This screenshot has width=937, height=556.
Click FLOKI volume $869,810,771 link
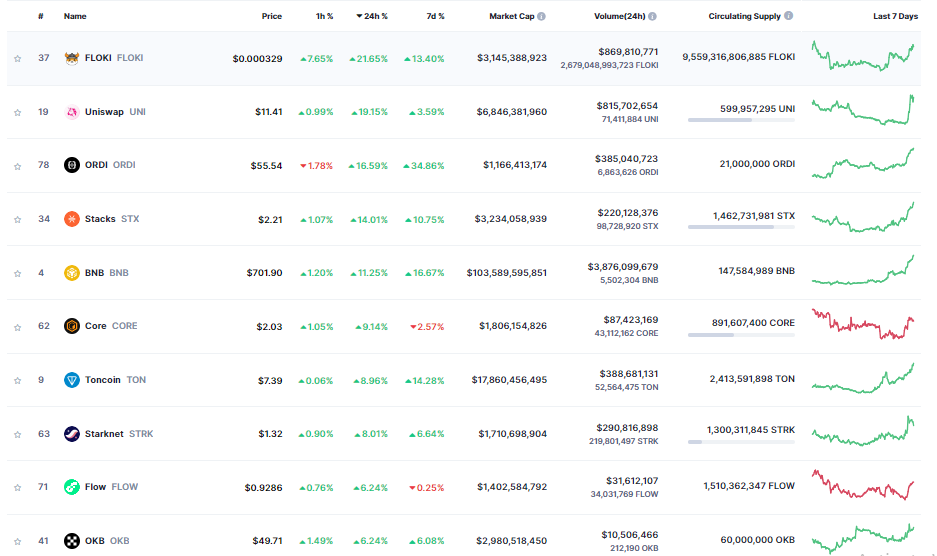click(x=628, y=52)
